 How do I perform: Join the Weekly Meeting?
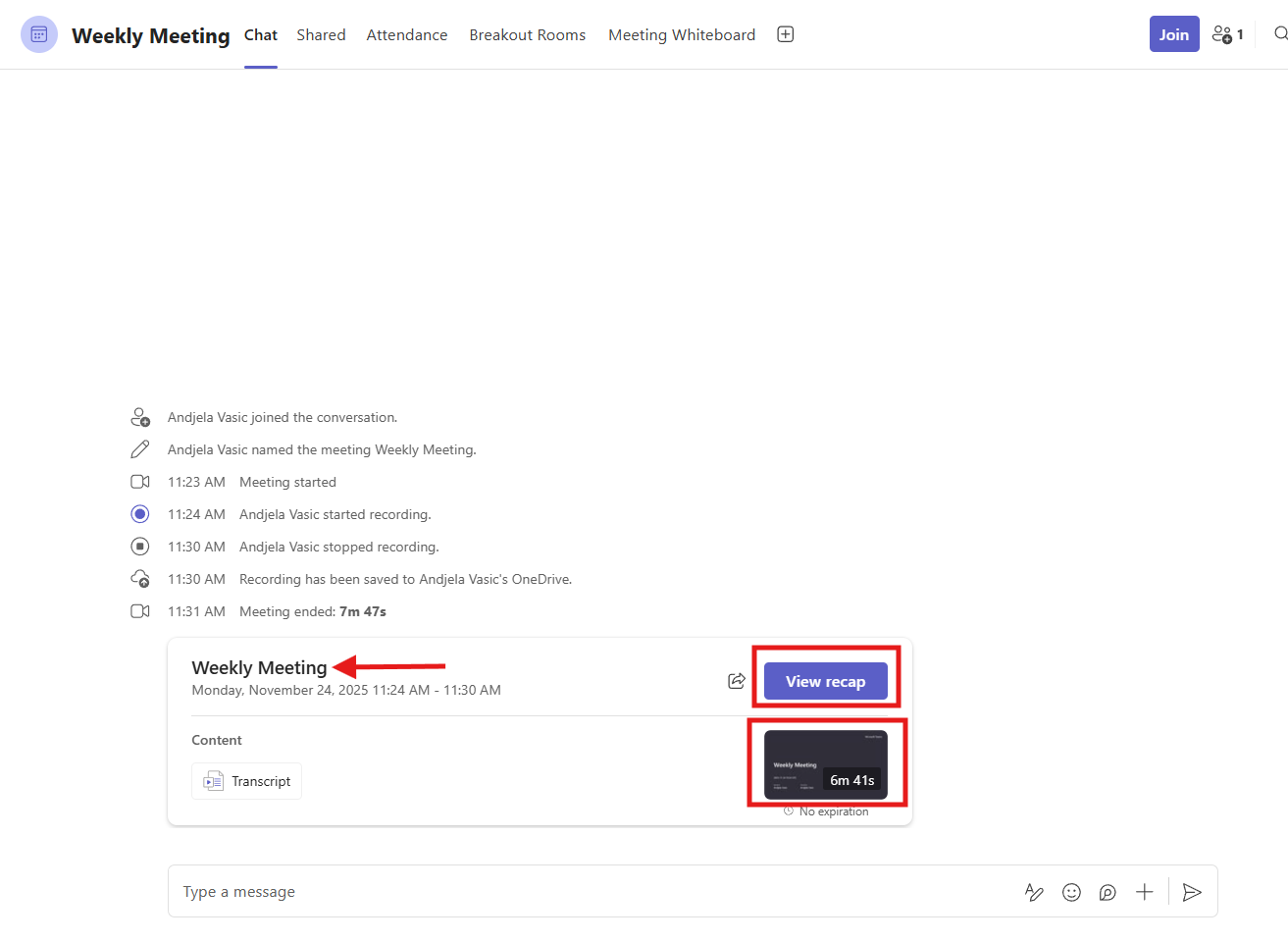(x=1174, y=33)
